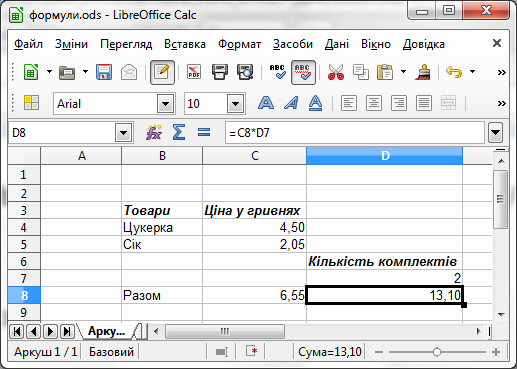
Task: Align cell contents right
Action: pyautogui.click(x=399, y=103)
